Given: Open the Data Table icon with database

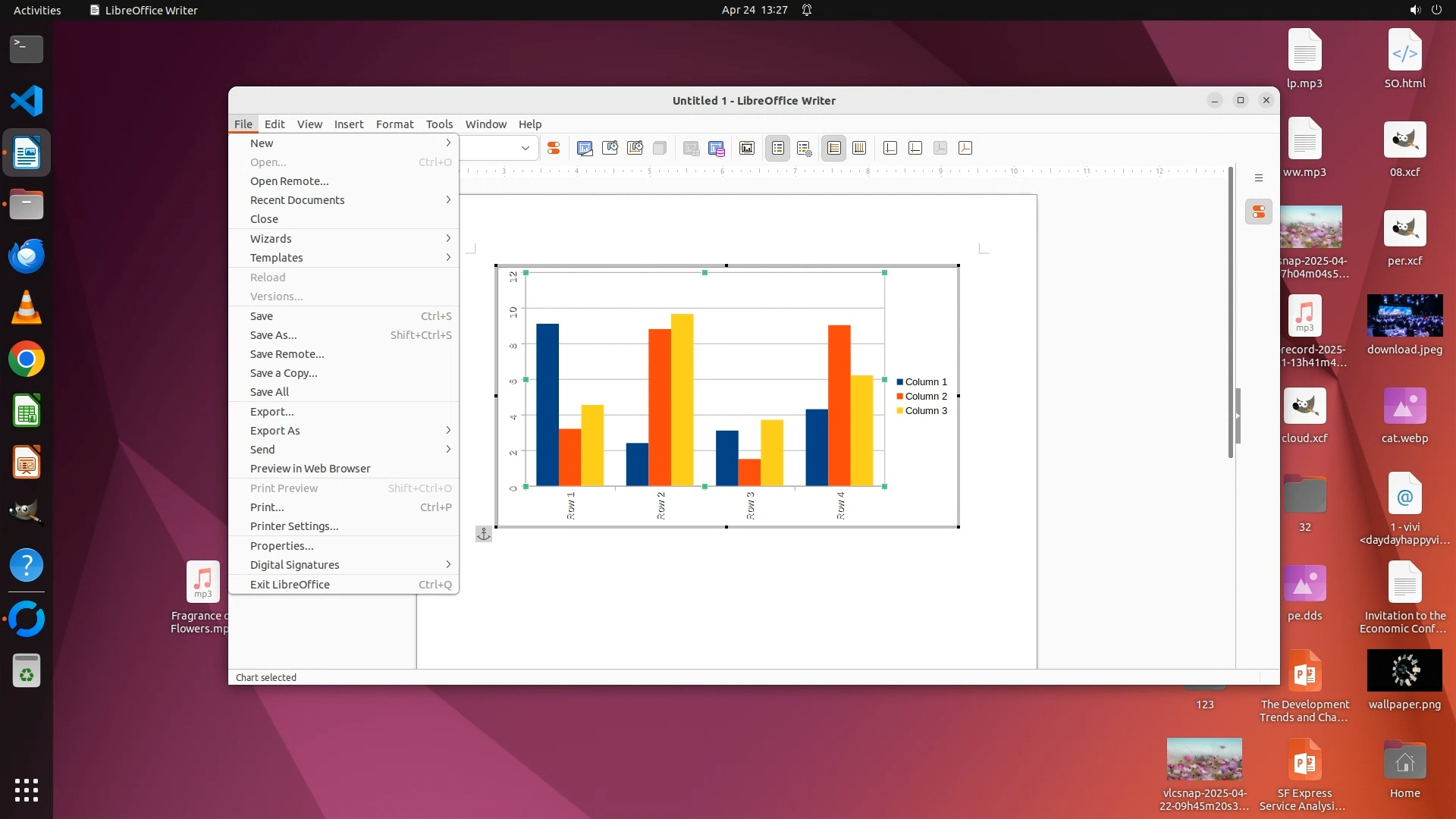Looking at the screenshot, I should click(x=717, y=149).
